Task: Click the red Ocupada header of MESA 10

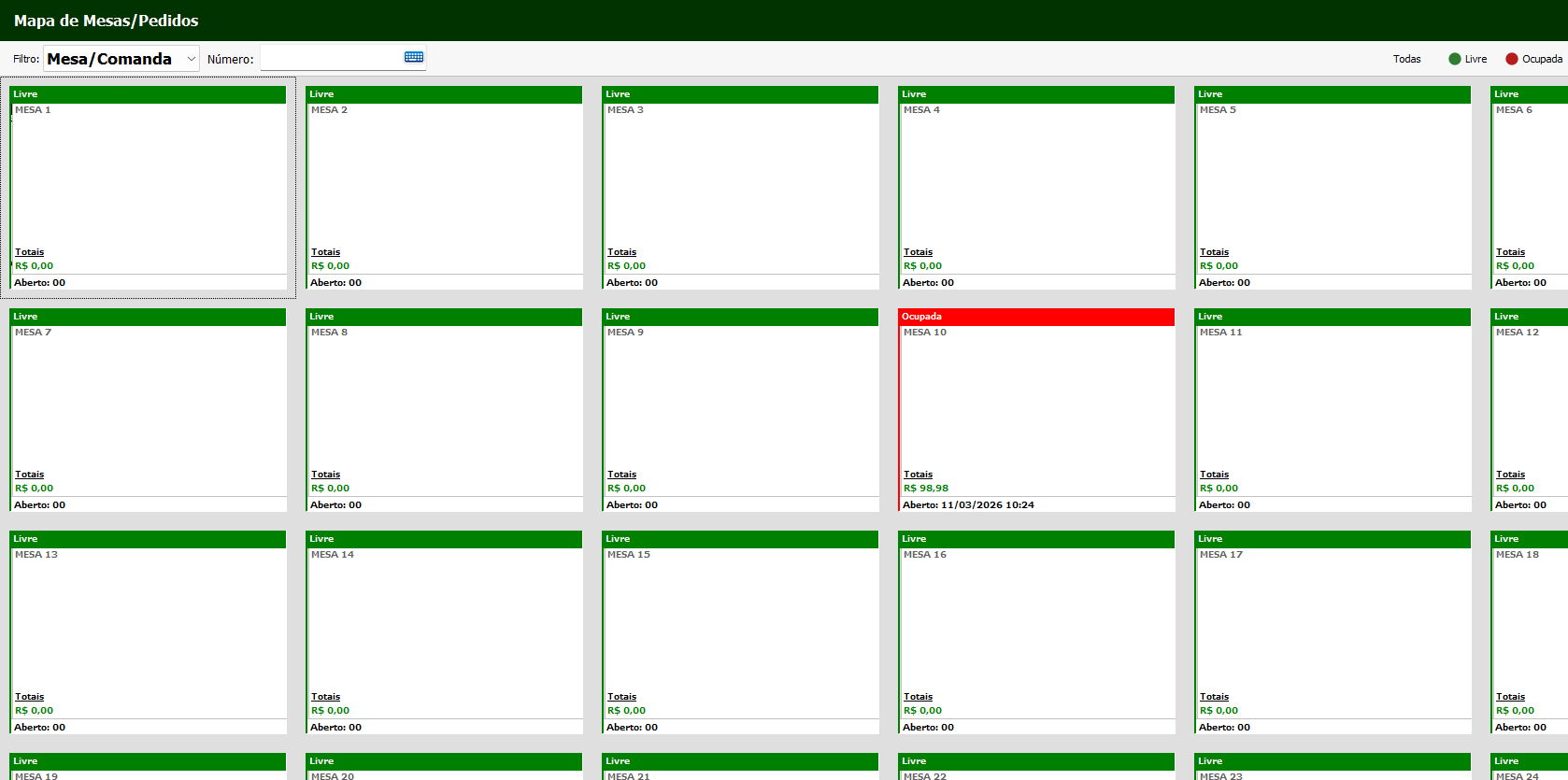Action: (x=1035, y=317)
